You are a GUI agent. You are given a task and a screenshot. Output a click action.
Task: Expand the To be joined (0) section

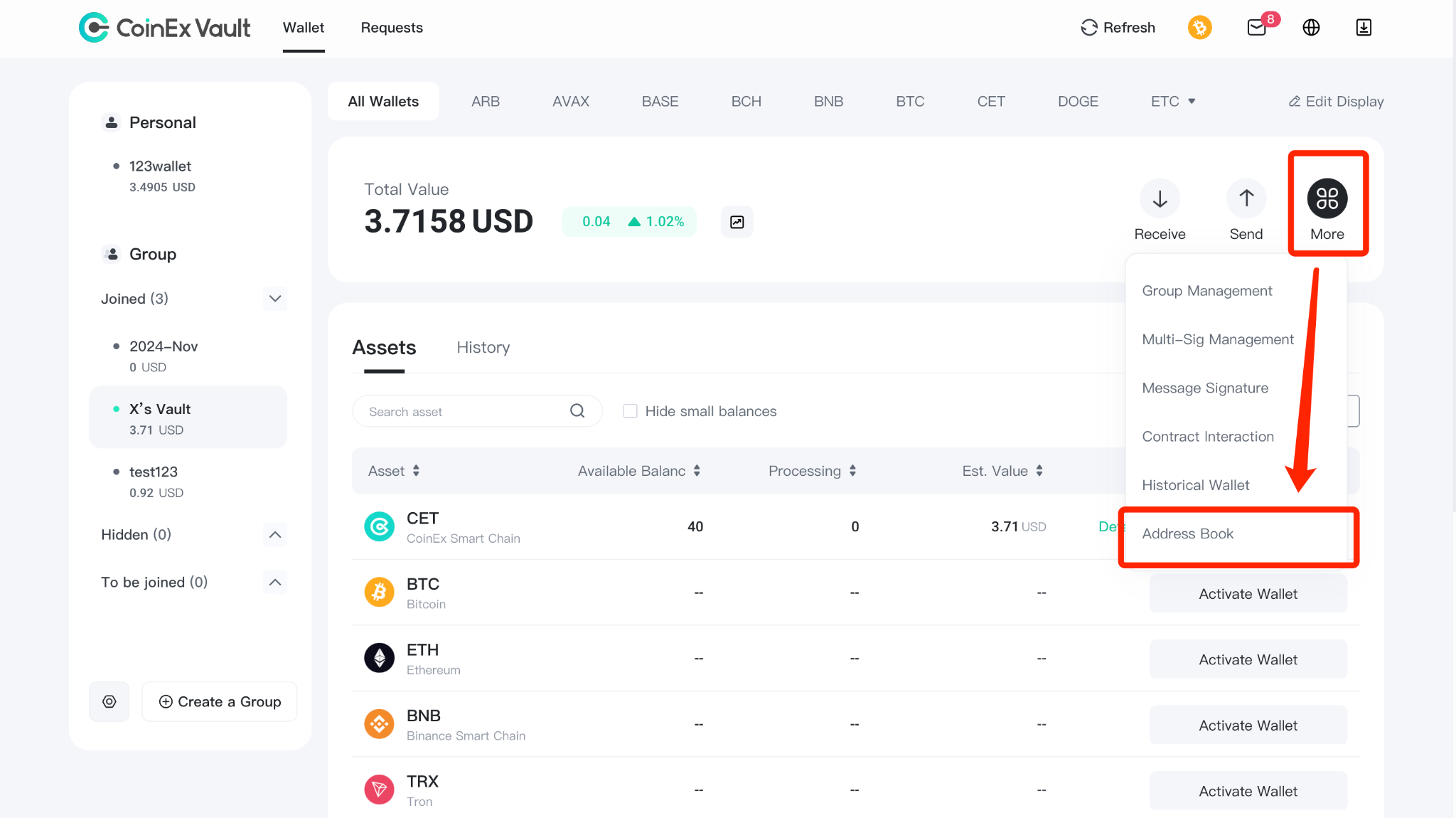point(275,583)
